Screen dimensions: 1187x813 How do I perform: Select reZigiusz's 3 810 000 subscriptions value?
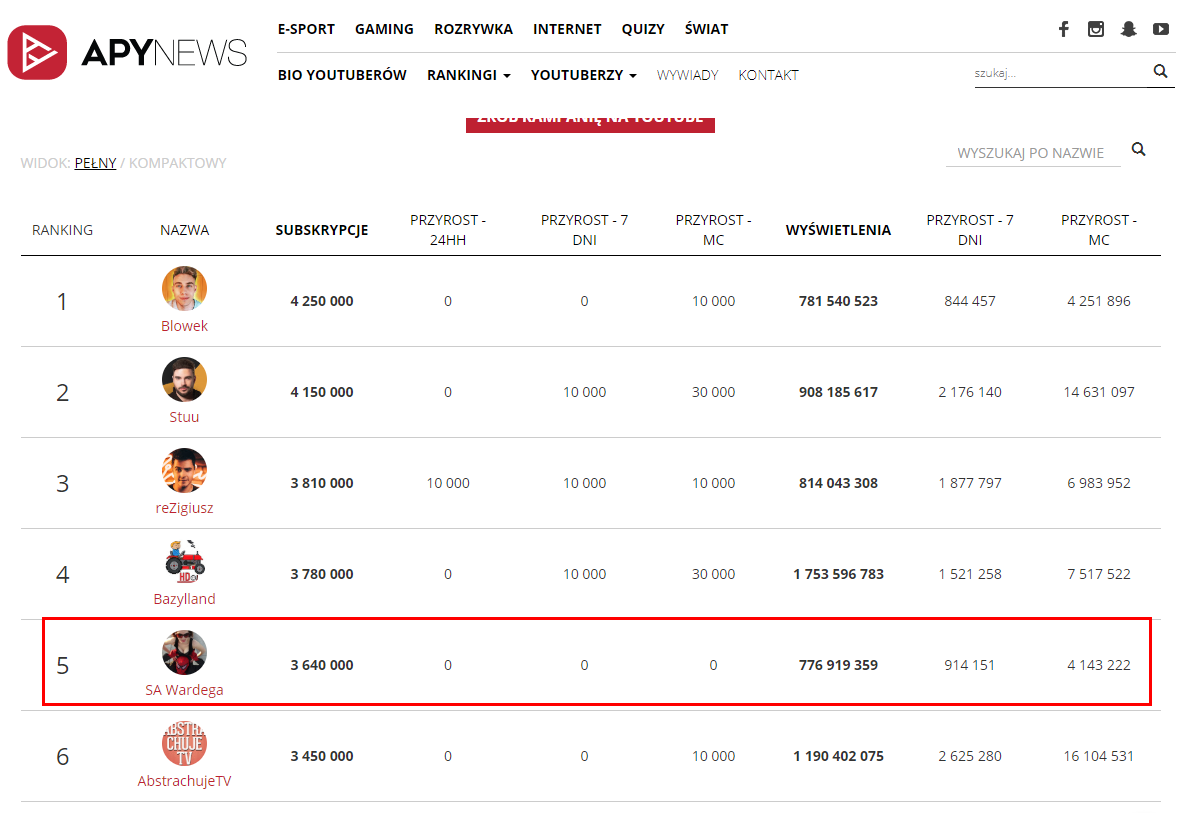322,482
